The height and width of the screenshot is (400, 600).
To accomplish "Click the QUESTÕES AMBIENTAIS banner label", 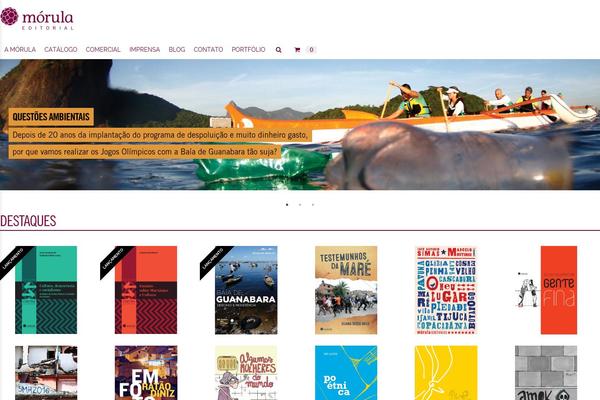I will pyautogui.click(x=51, y=117).
